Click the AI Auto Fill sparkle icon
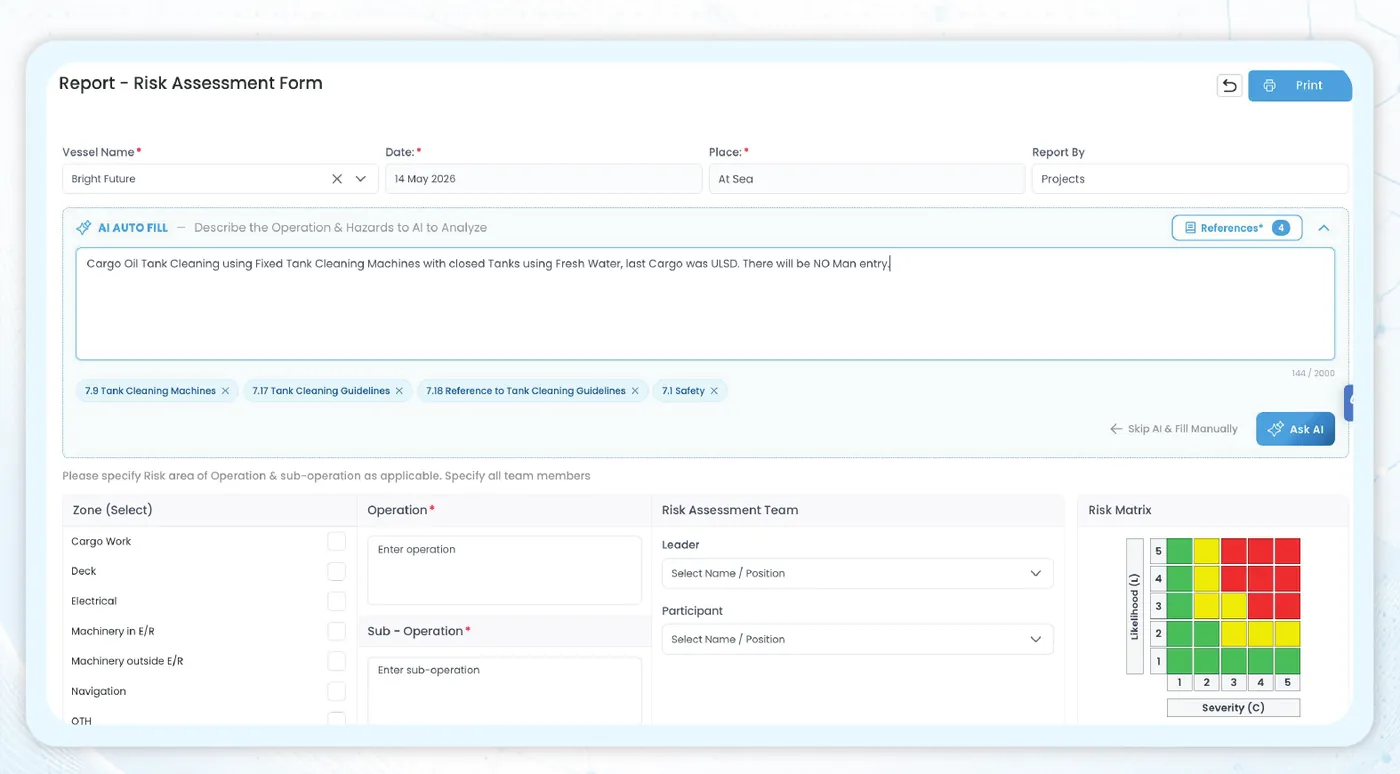The image size is (1400, 774). click(x=84, y=228)
